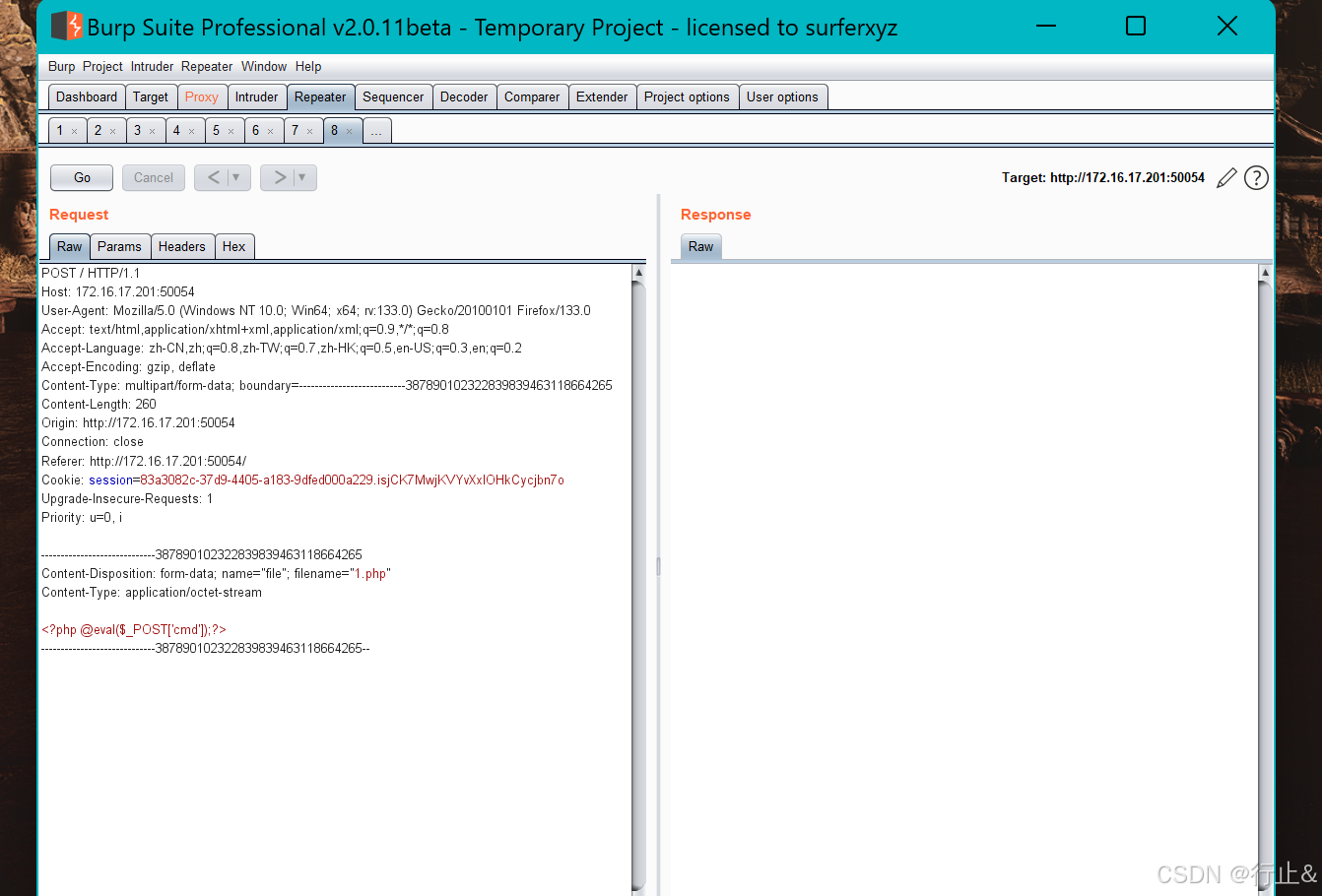
Task: Close Repeater tab 5 with its x
Action: (231, 131)
